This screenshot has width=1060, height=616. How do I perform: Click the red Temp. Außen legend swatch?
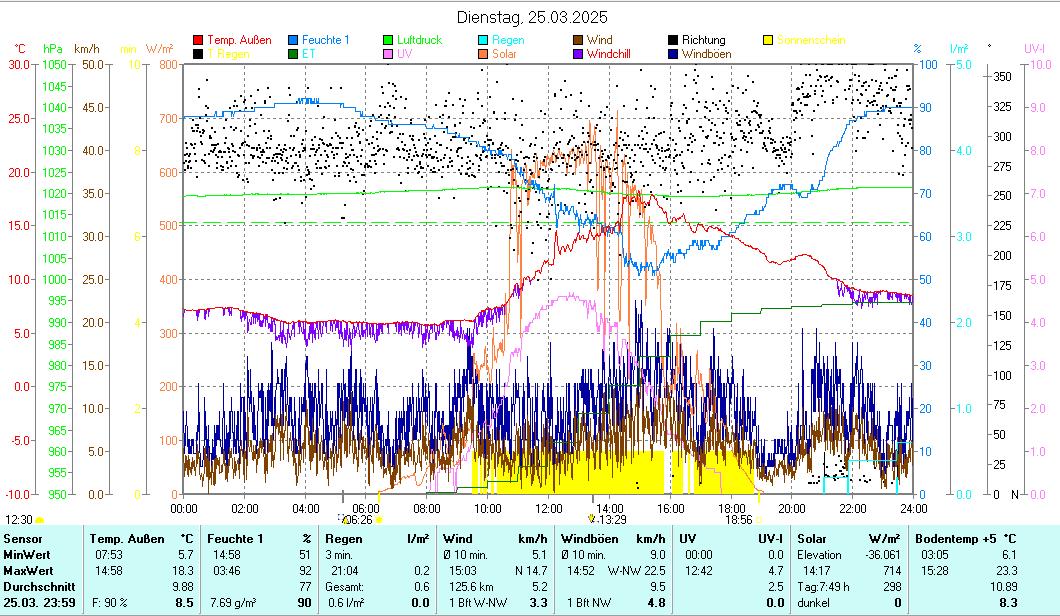[x=198, y=40]
